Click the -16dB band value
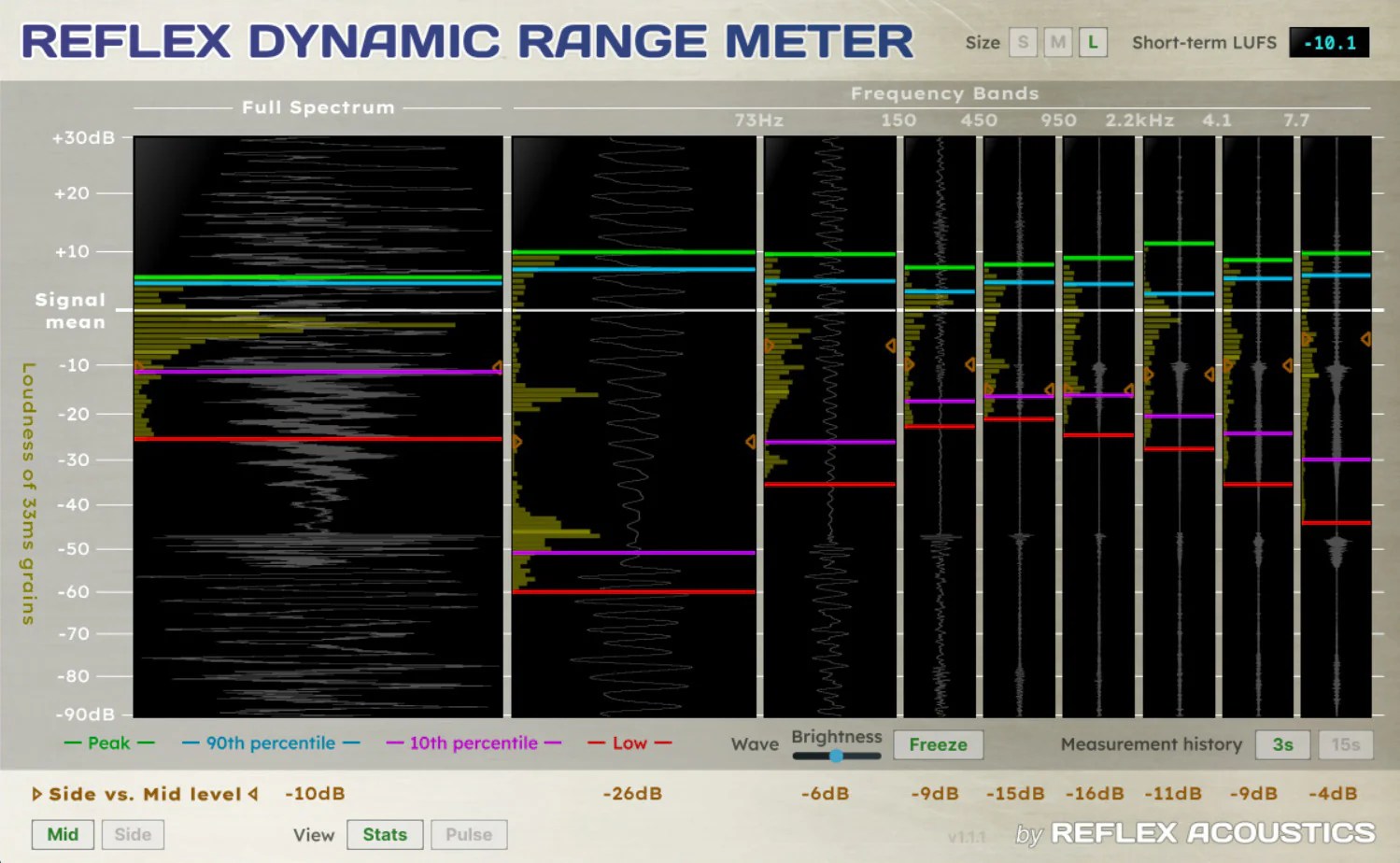 pyautogui.click(x=1095, y=794)
